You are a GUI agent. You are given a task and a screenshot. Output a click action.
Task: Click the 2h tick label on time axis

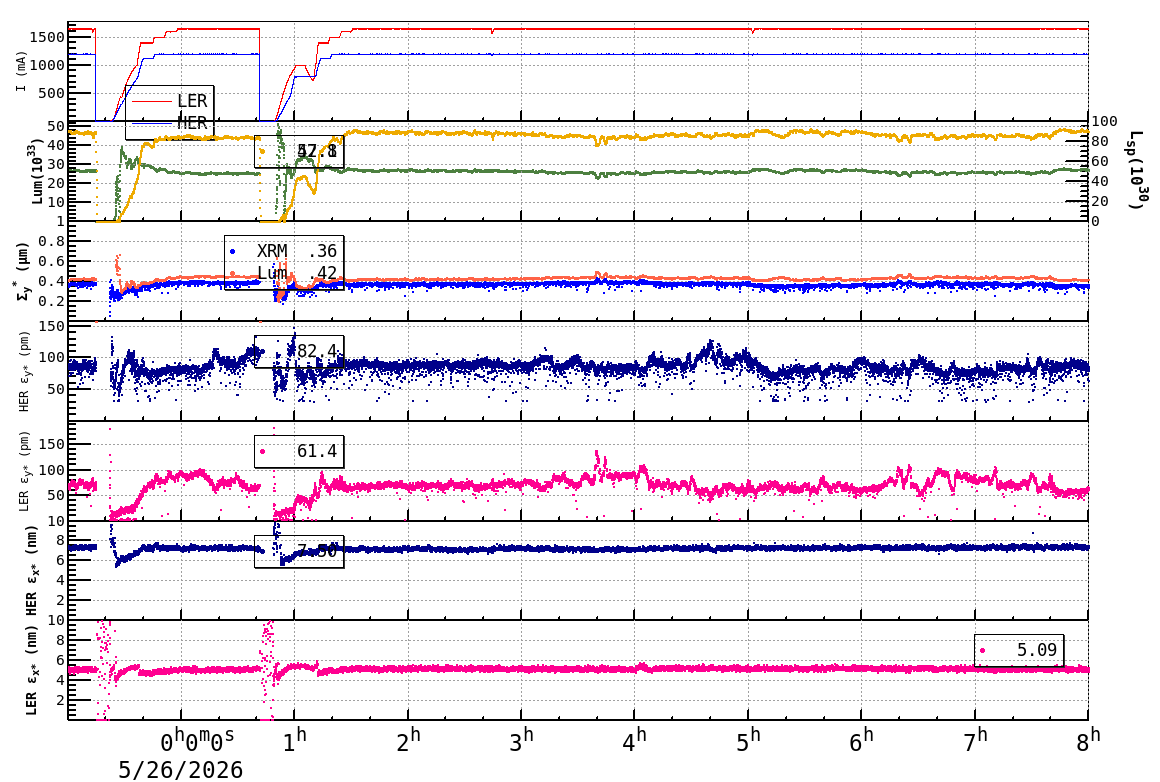[408, 741]
